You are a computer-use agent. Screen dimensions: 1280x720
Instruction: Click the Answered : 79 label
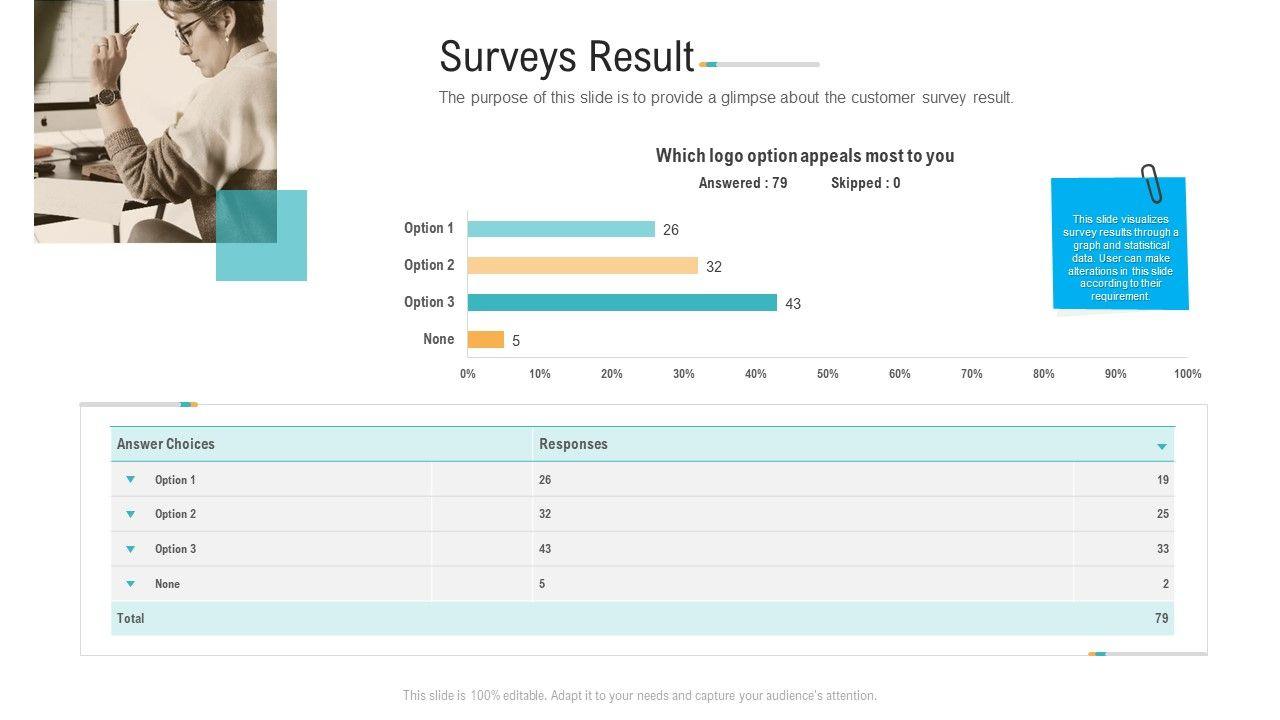tap(743, 183)
